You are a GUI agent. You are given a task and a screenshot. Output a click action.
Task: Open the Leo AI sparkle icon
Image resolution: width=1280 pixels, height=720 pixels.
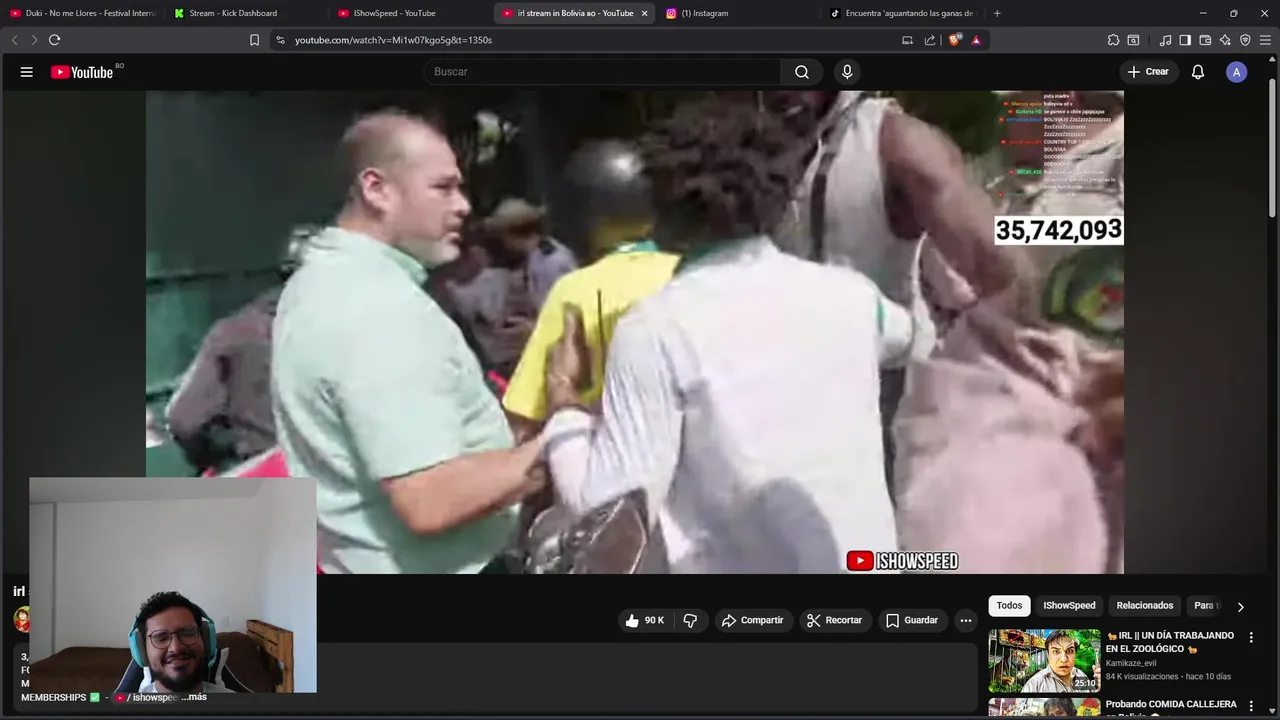(x=1225, y=40)
